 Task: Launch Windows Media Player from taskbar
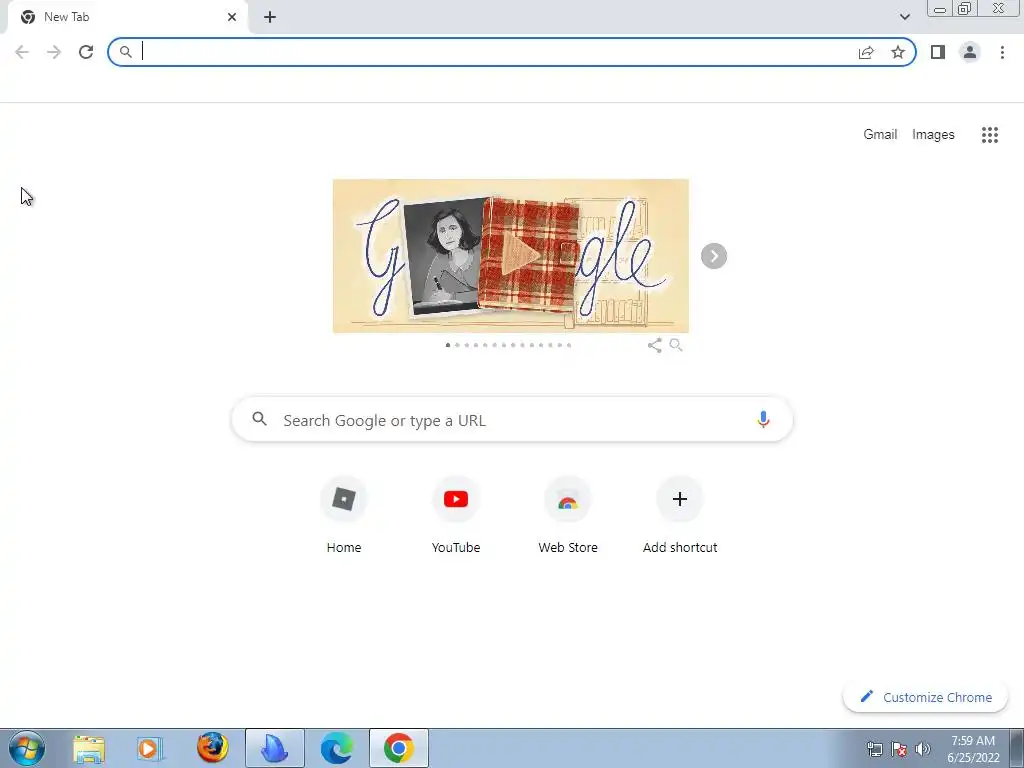[x=150, y=748]
